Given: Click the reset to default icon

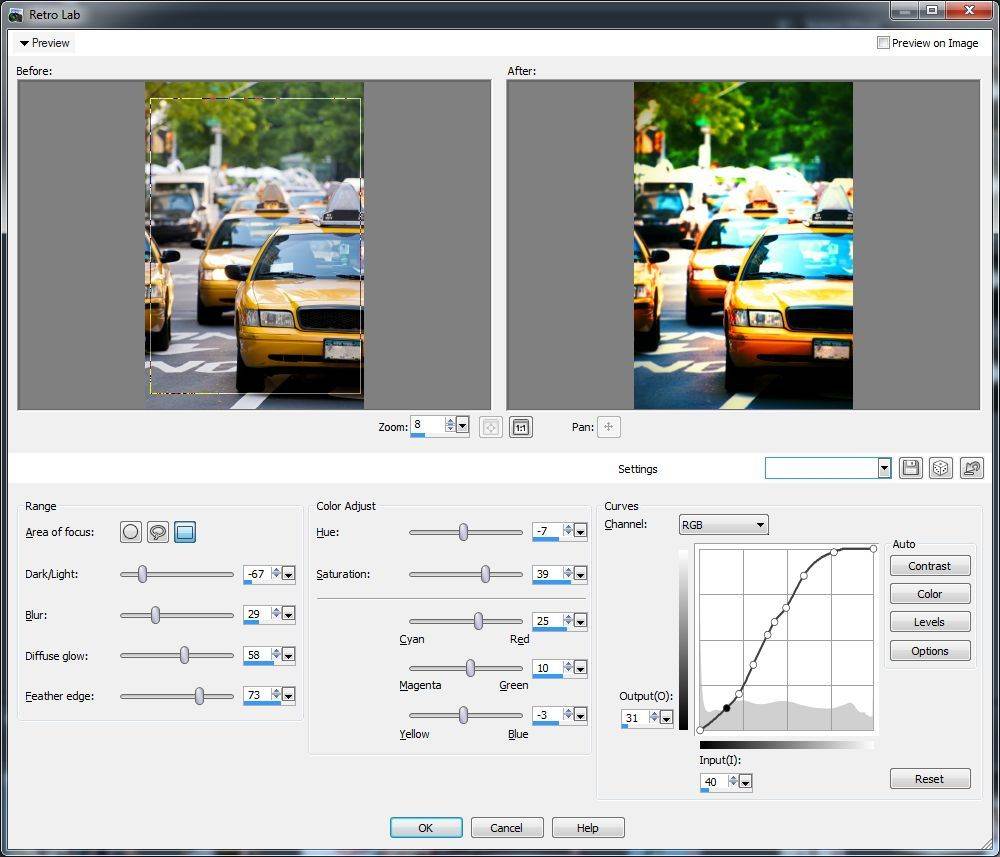Looking at the screenshot, I should pyautogui.click(x=970, y=468).
